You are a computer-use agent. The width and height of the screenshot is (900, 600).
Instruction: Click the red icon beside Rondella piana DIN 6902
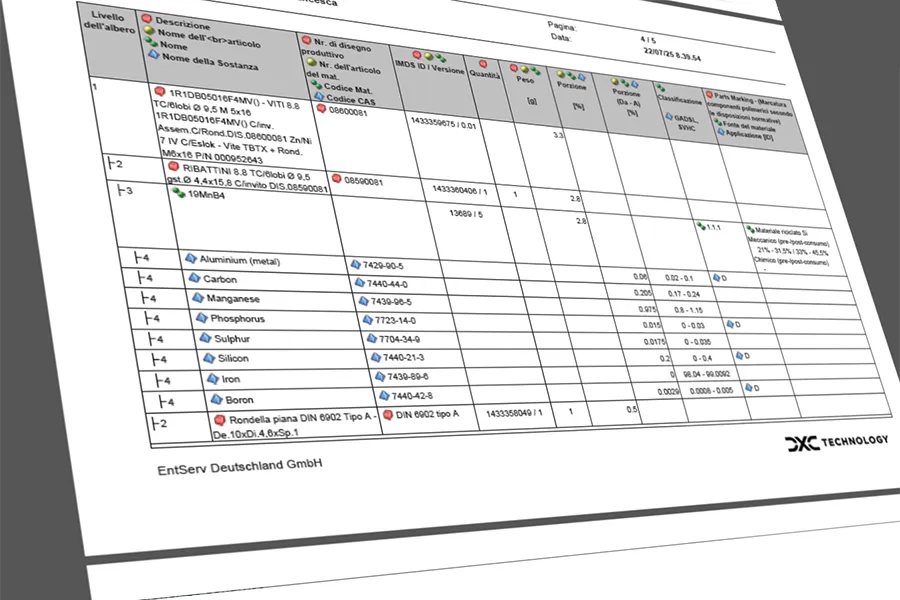(219, 420)
